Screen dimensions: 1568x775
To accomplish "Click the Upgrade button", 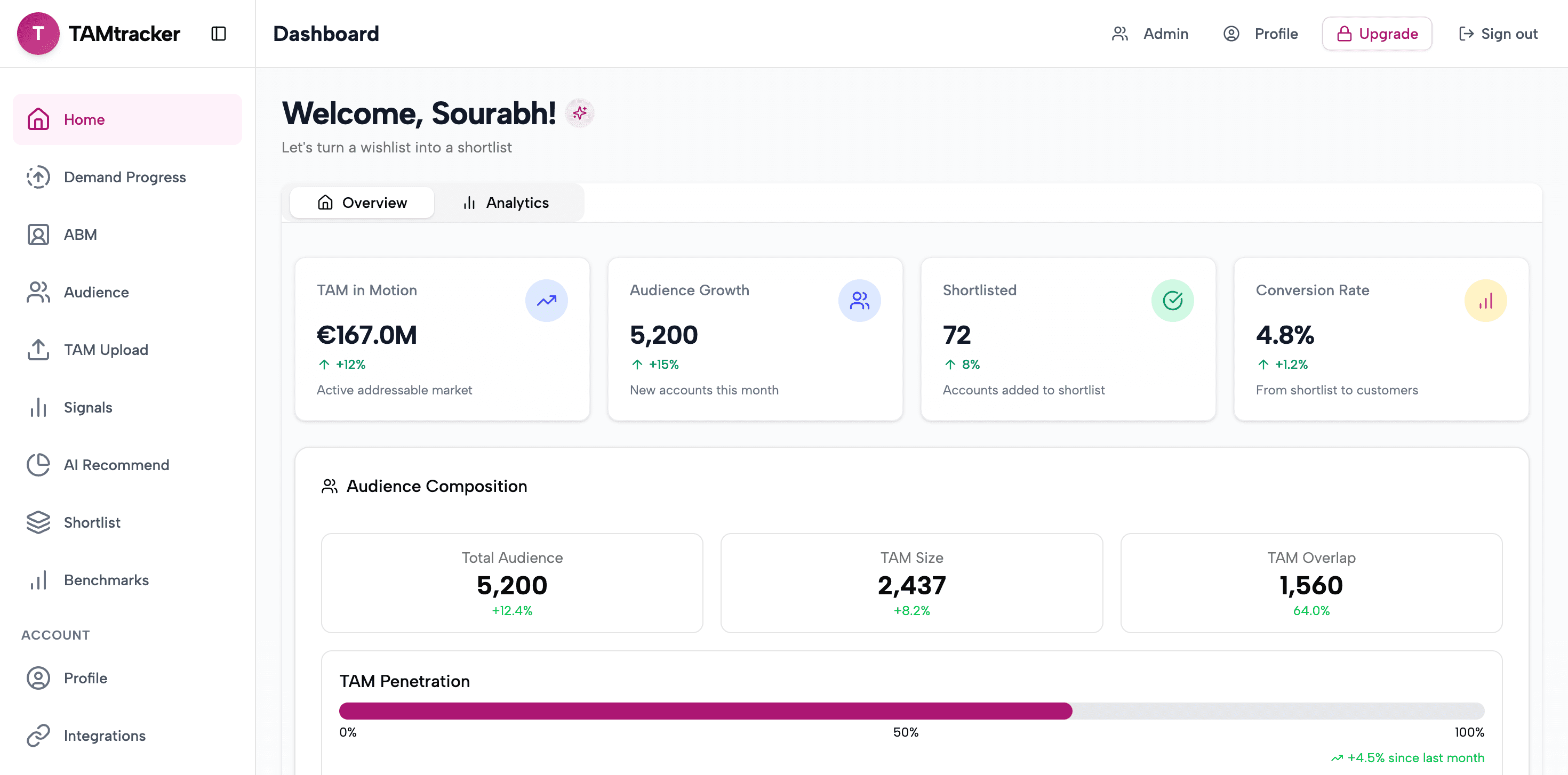I will click(x=1377, y=34).
